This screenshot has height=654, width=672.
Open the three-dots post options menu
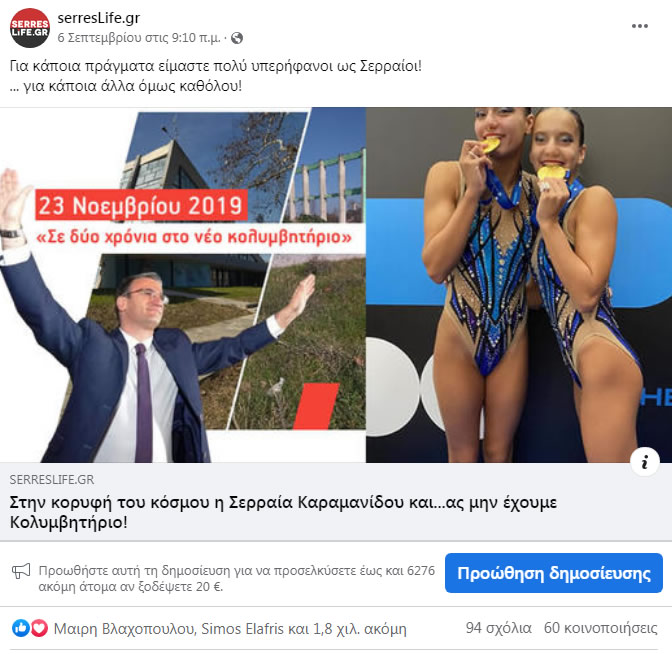click(639, 26)
